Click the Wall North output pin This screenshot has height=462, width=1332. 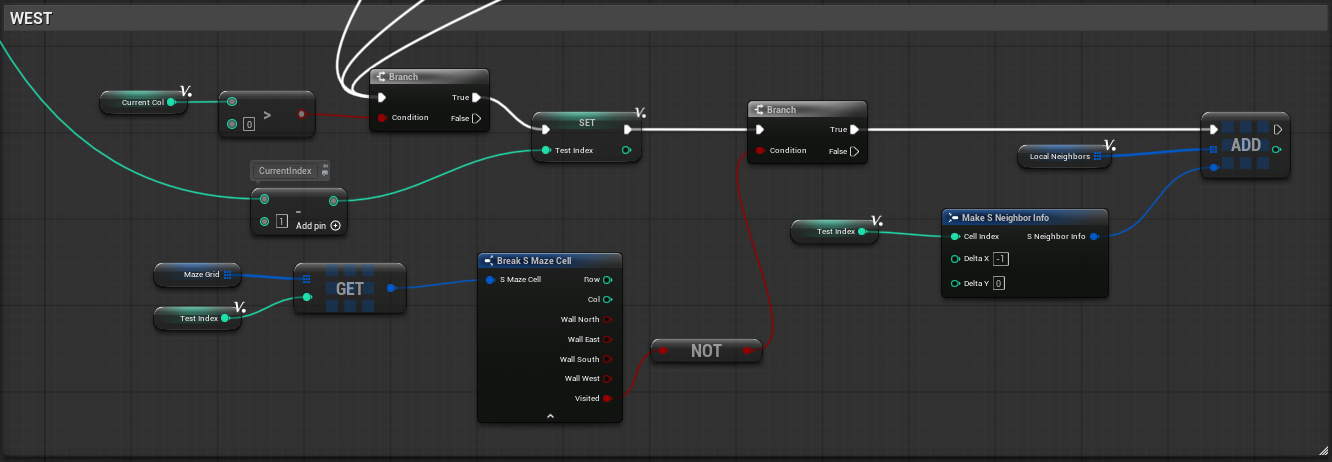click(x=608, y=320)
